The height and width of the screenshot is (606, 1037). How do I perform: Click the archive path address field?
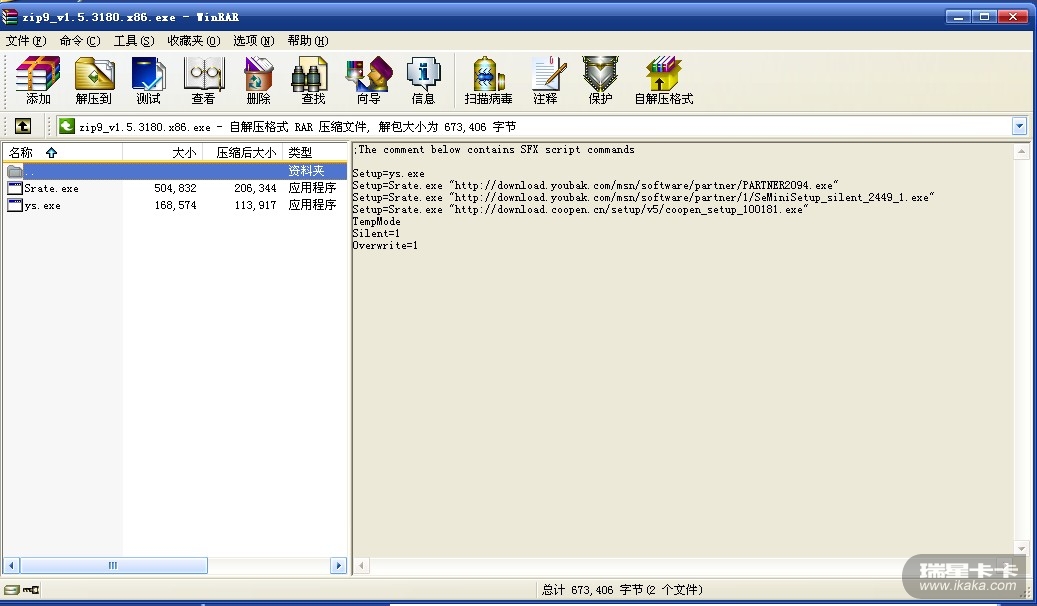click(542, 126)
